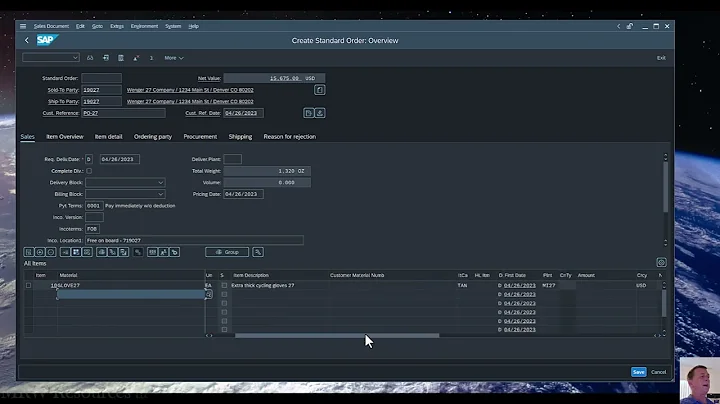Image resolution: width=720 pixels, height=404 pixels.
Task: Click the highlighted select block icon
Action: pos(76,252)
